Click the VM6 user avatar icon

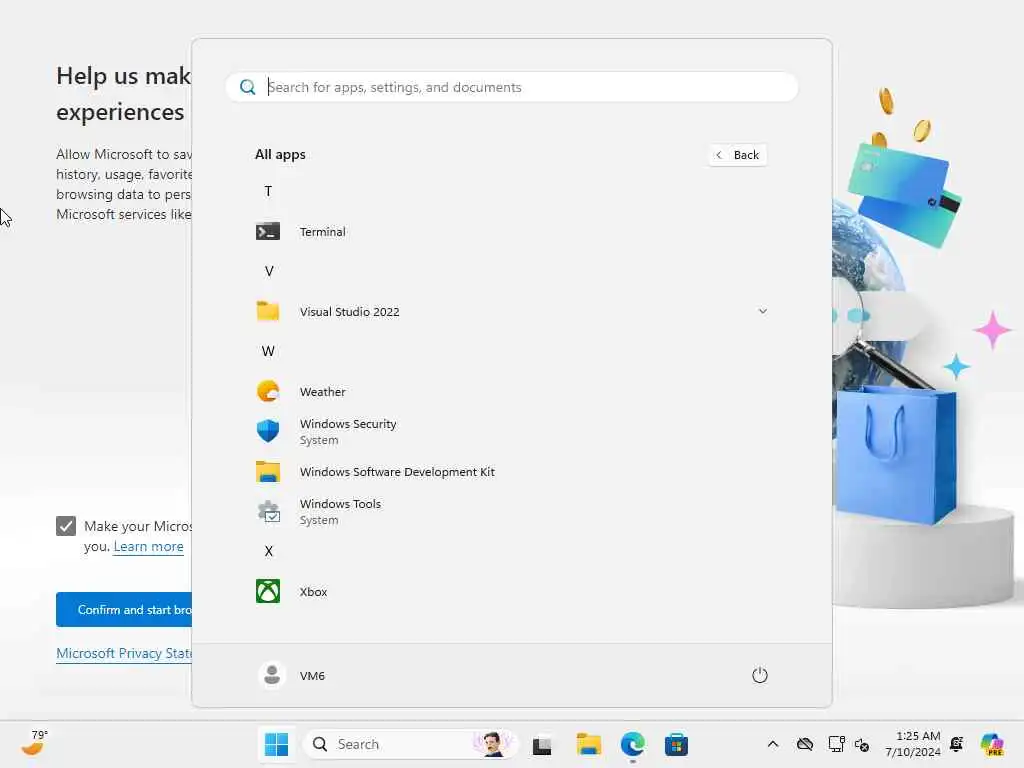[x=272, y=675]
